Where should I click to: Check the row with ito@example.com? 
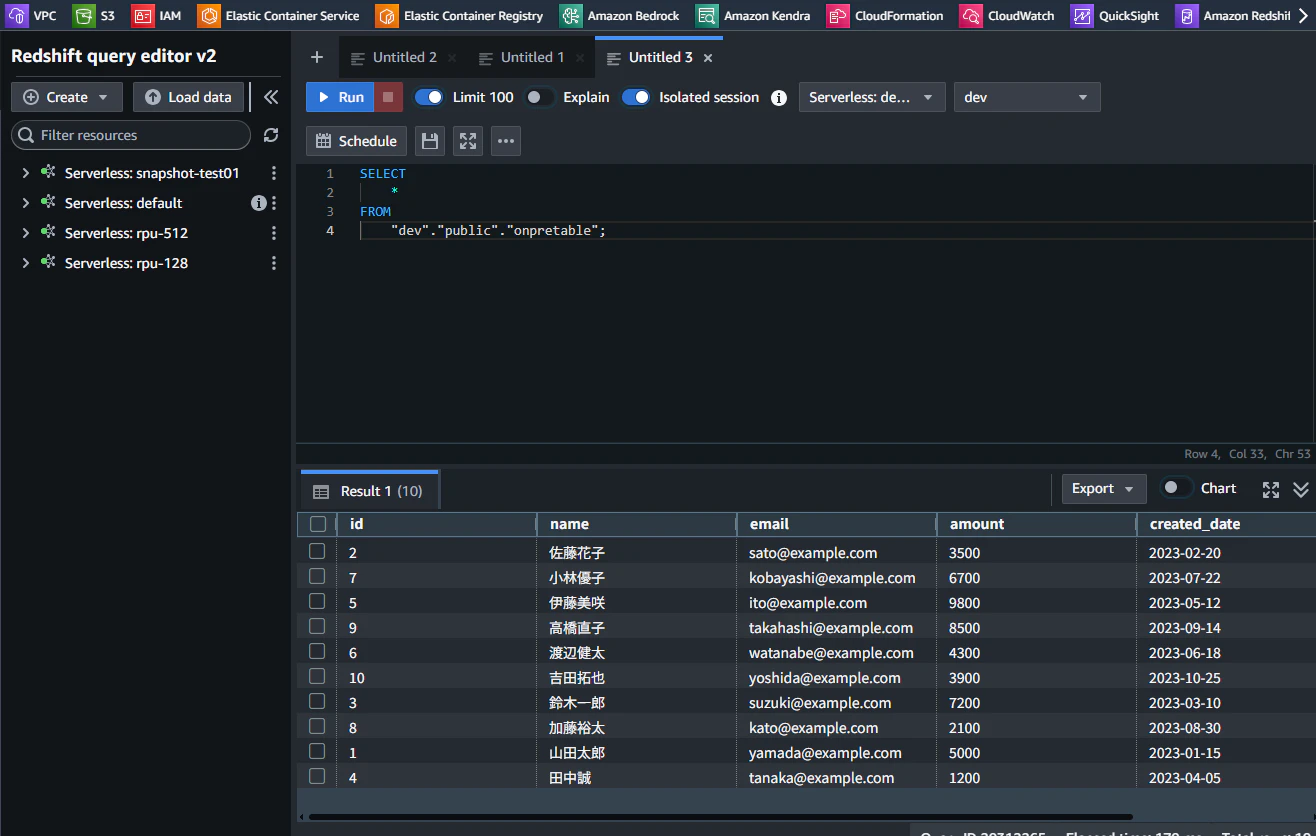[317, 601]
